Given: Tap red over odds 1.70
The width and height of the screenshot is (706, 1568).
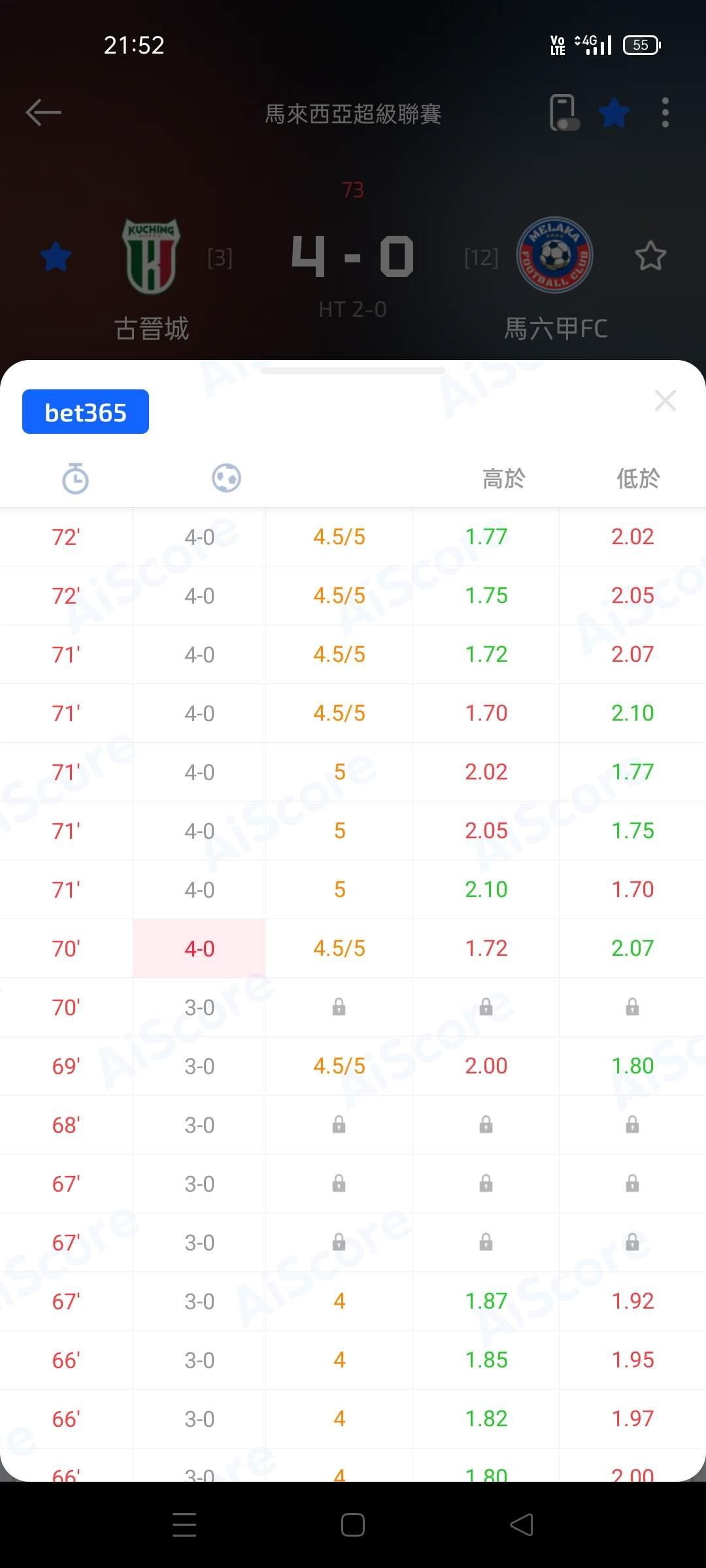Looking at the screenshot, I should click(x=486, y=713).
